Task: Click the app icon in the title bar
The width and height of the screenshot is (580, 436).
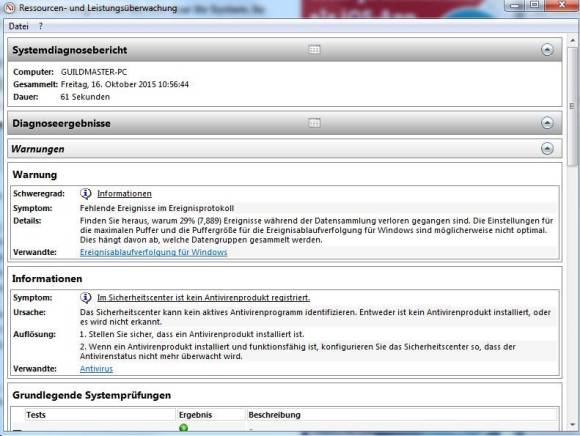Action: pyautogui.click(x=10, y=7)
